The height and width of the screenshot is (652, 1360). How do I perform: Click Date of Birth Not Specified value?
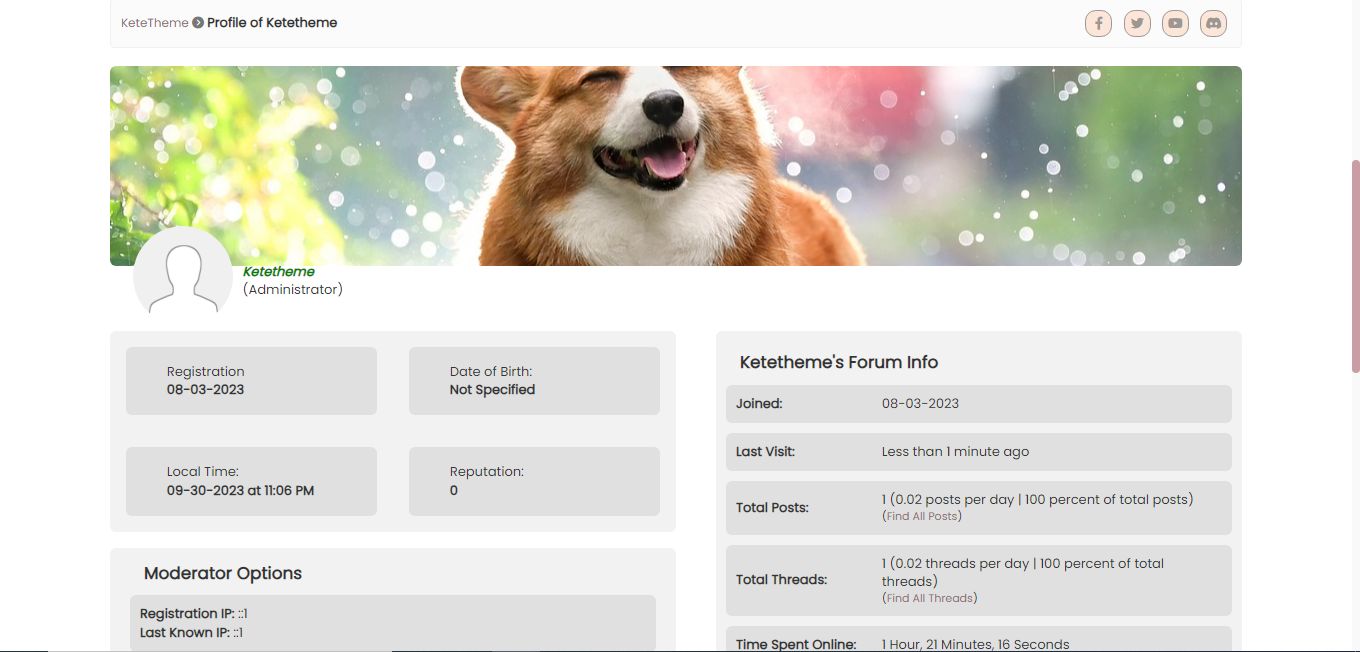pos(492,390)
